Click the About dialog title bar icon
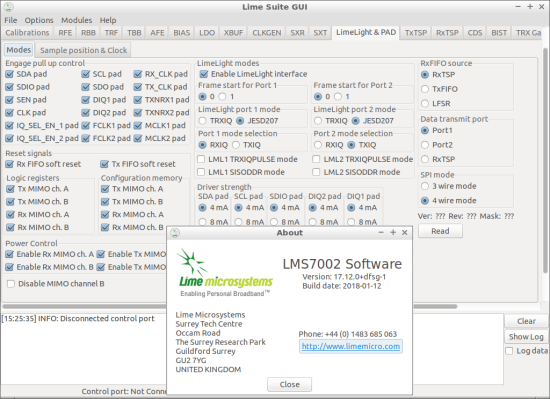Viewport: 550px width, 399px height. 175,232
